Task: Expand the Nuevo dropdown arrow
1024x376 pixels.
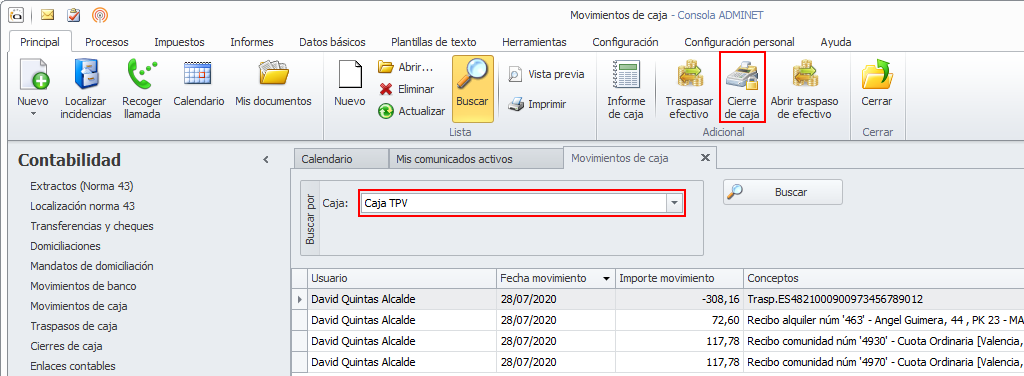Action: [33, 114]
